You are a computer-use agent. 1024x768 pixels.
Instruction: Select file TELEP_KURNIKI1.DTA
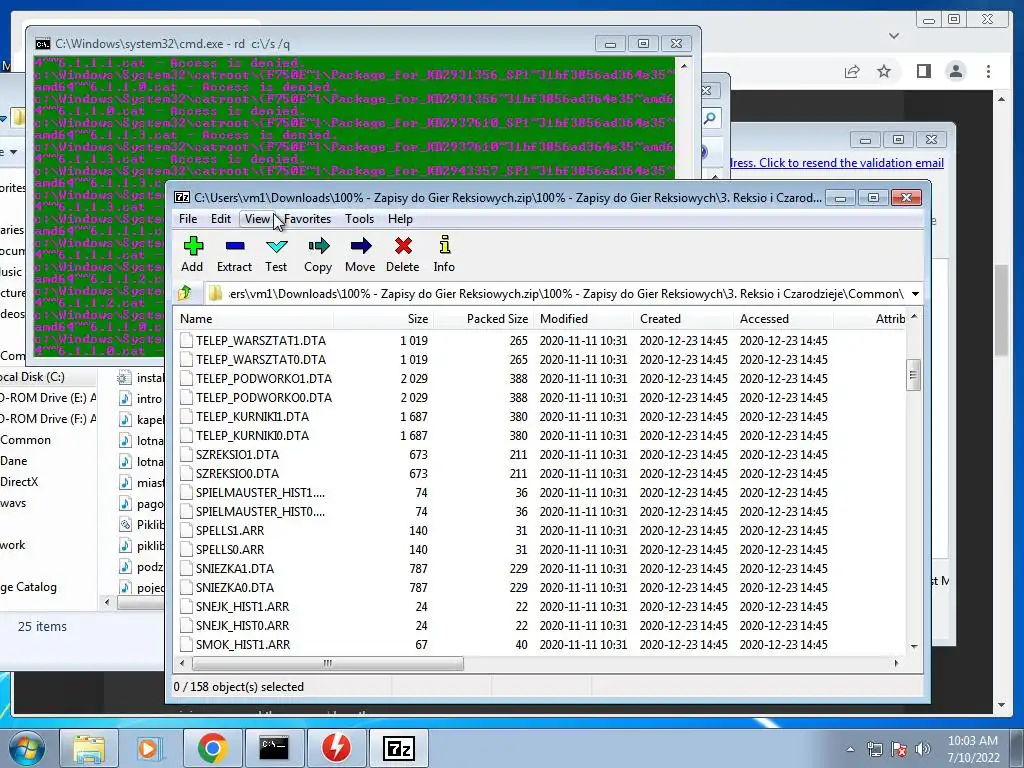252,416
